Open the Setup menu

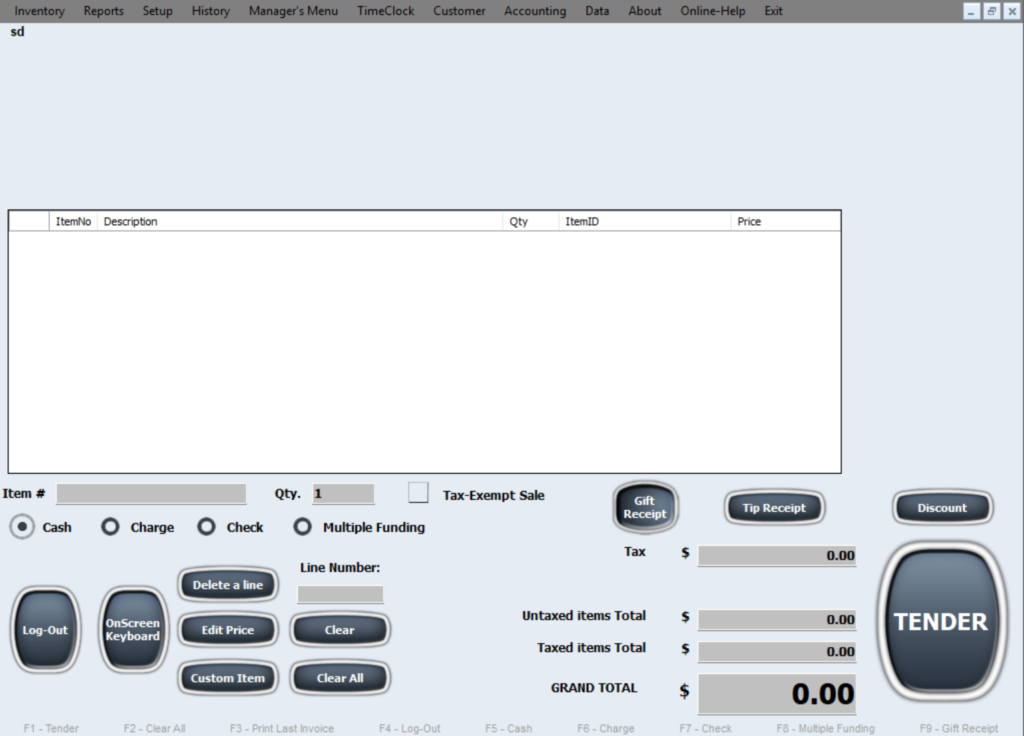157,11
